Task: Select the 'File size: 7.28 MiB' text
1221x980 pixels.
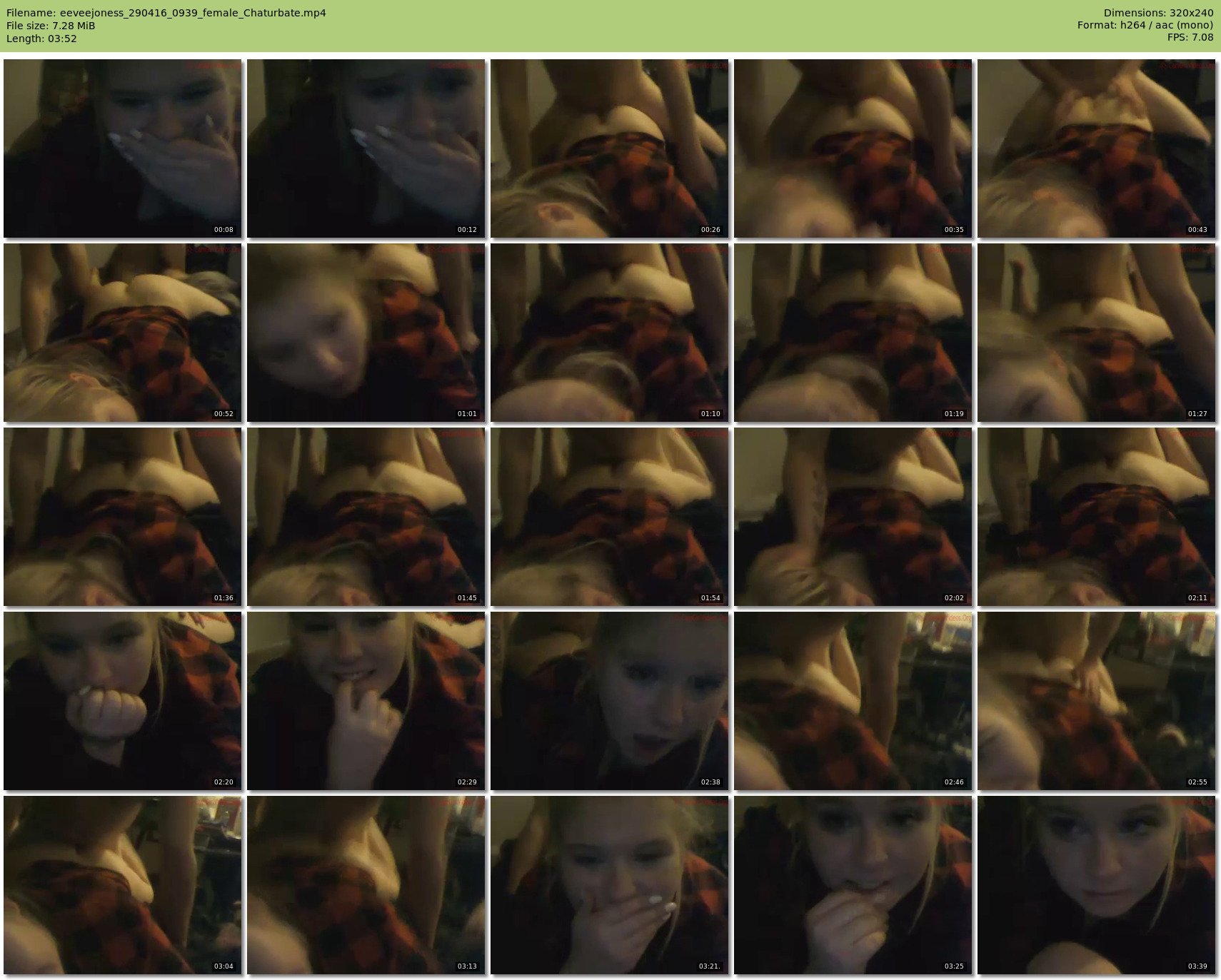Action: [x=51, y=26]
